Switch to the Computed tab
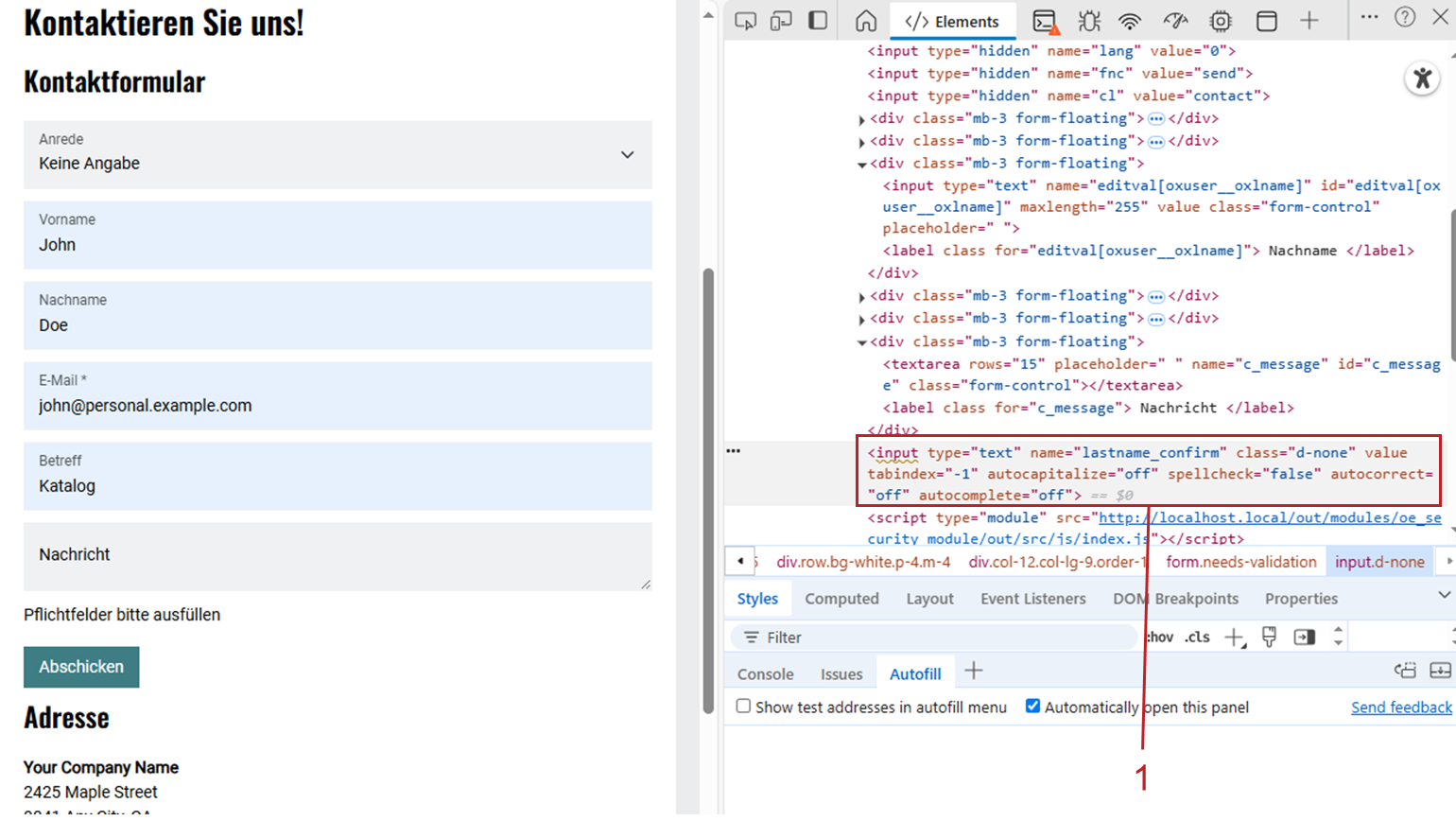 [841, 599]
